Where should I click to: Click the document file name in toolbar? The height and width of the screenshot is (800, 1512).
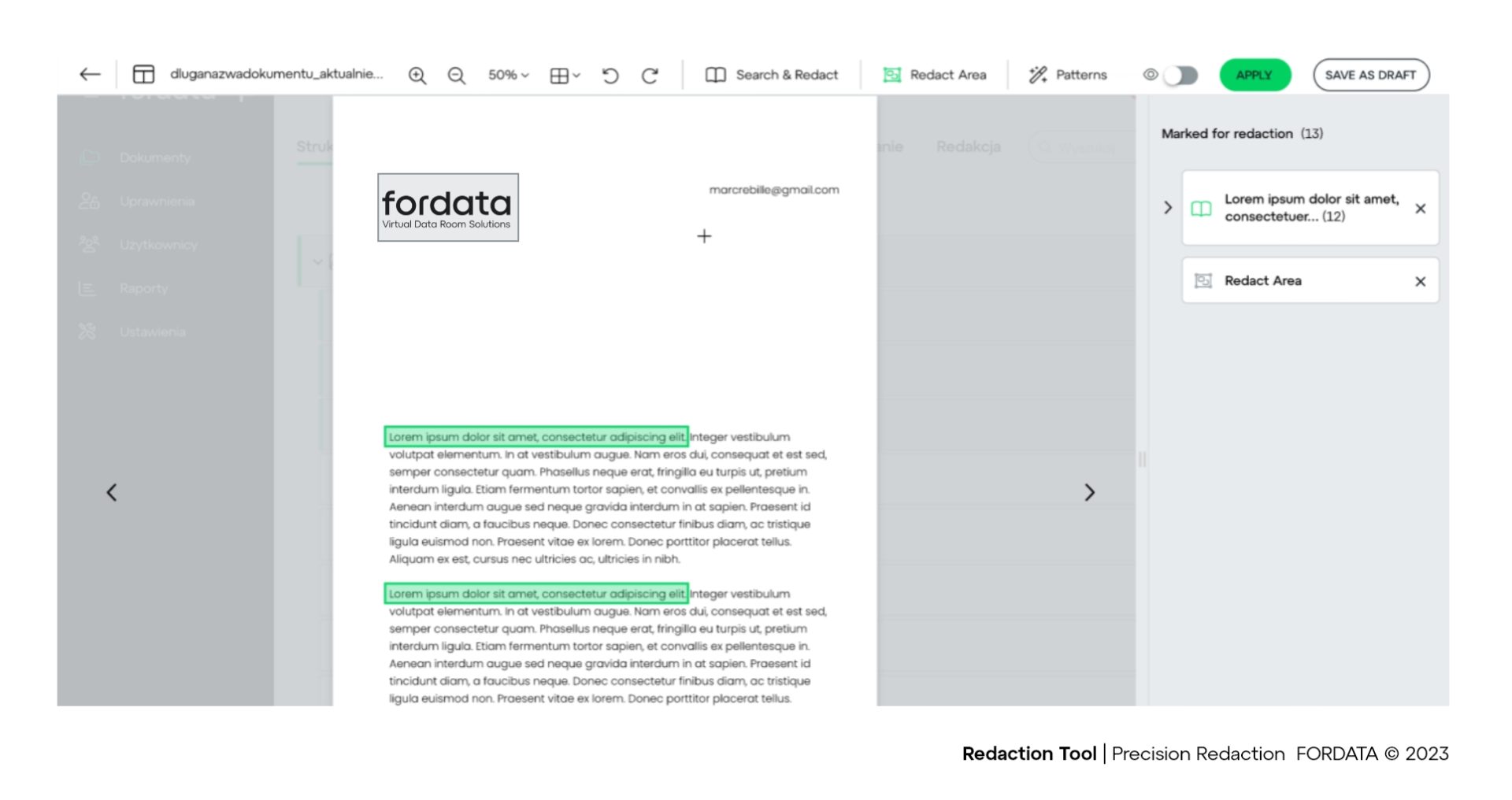(x=276, y=74)
